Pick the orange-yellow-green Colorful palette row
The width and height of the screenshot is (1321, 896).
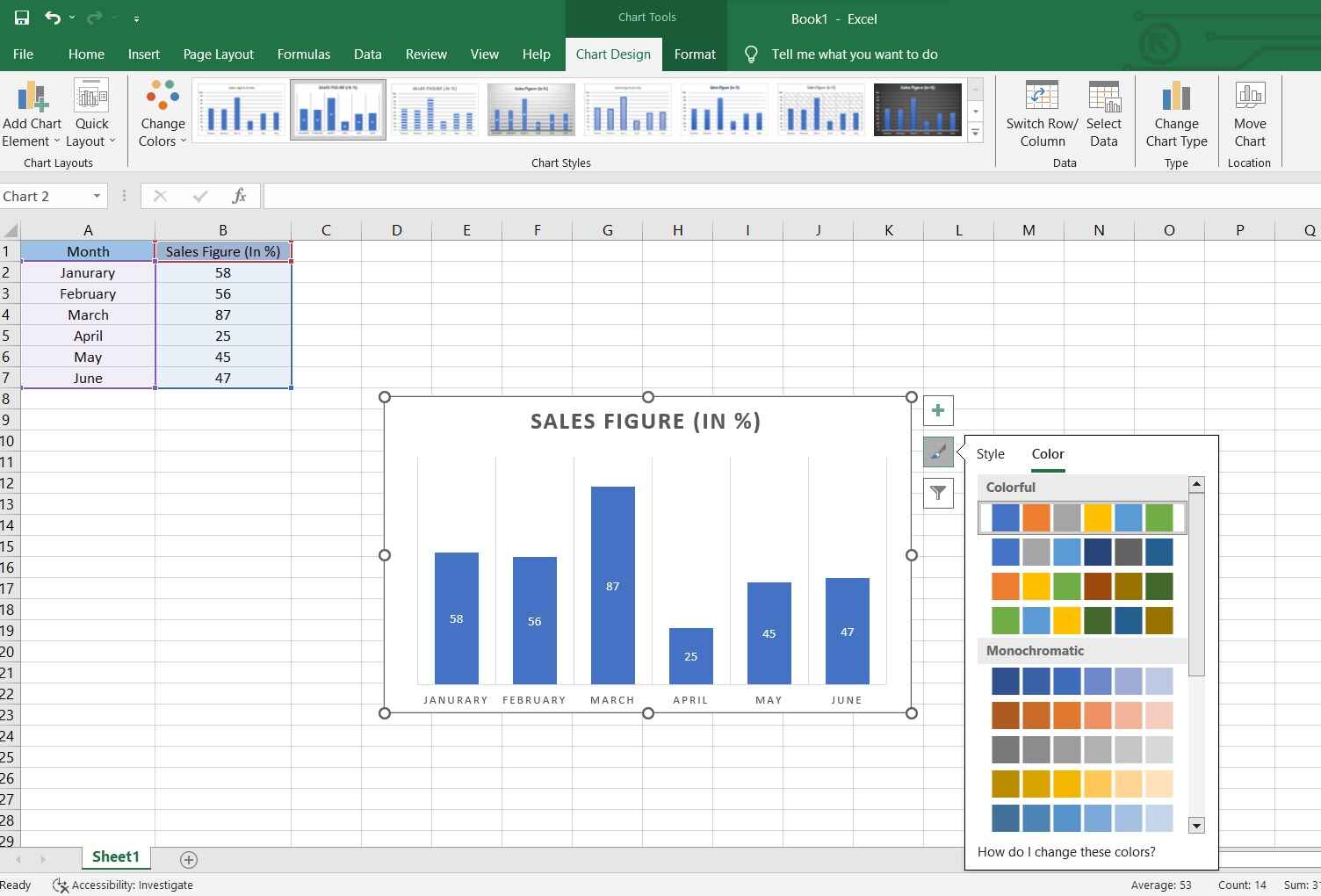coord(1082,586)
